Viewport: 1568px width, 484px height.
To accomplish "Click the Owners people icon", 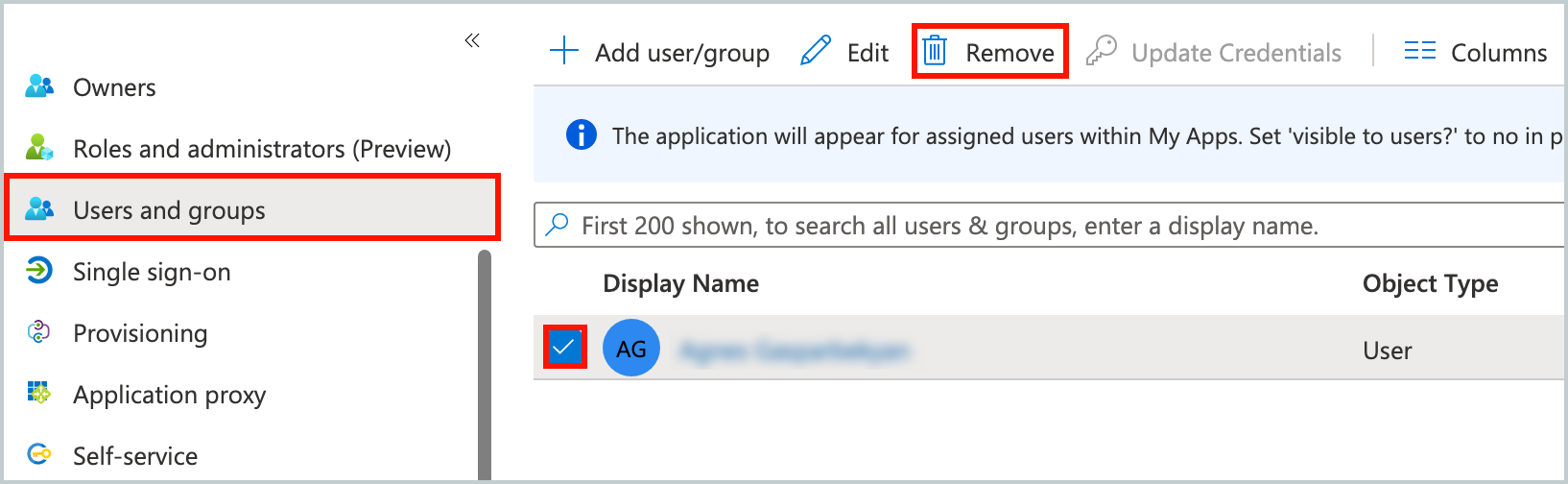I will tap(39, 86).
